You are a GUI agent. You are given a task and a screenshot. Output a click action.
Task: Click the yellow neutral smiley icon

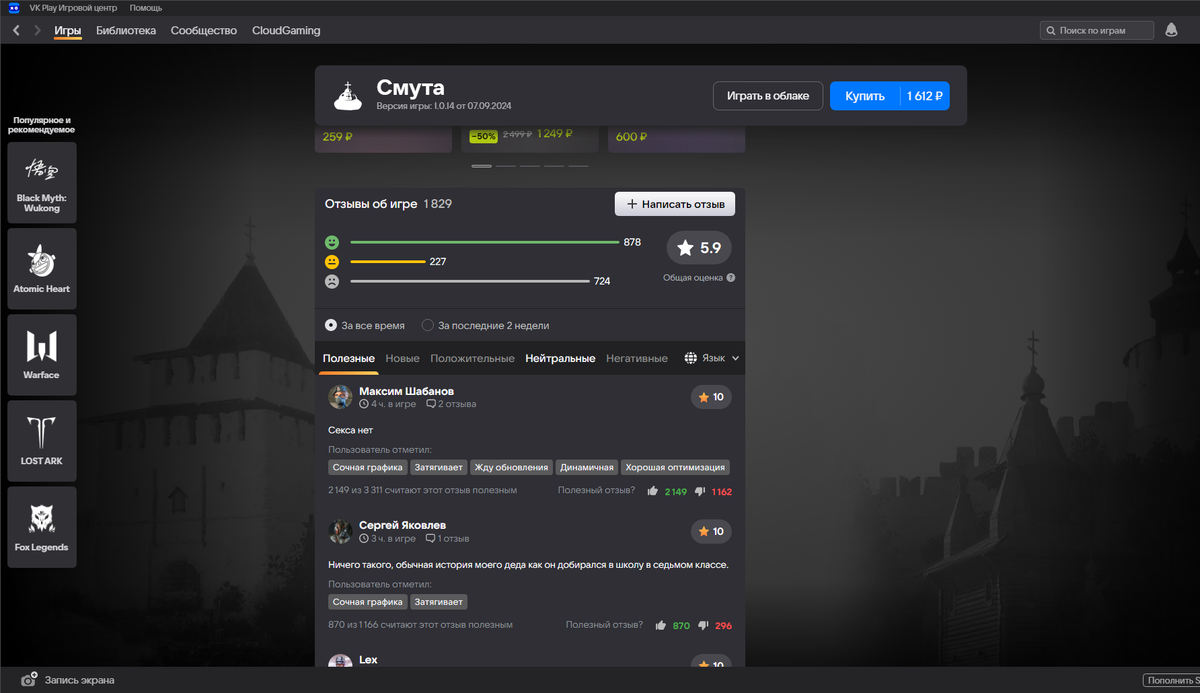332,262
